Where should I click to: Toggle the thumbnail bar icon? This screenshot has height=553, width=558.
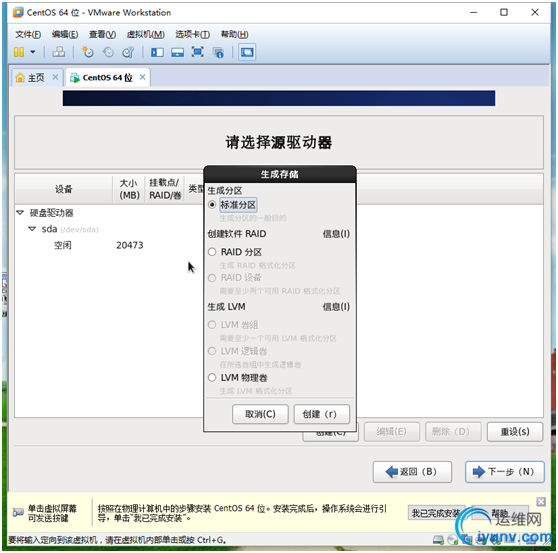click(177, 52)
